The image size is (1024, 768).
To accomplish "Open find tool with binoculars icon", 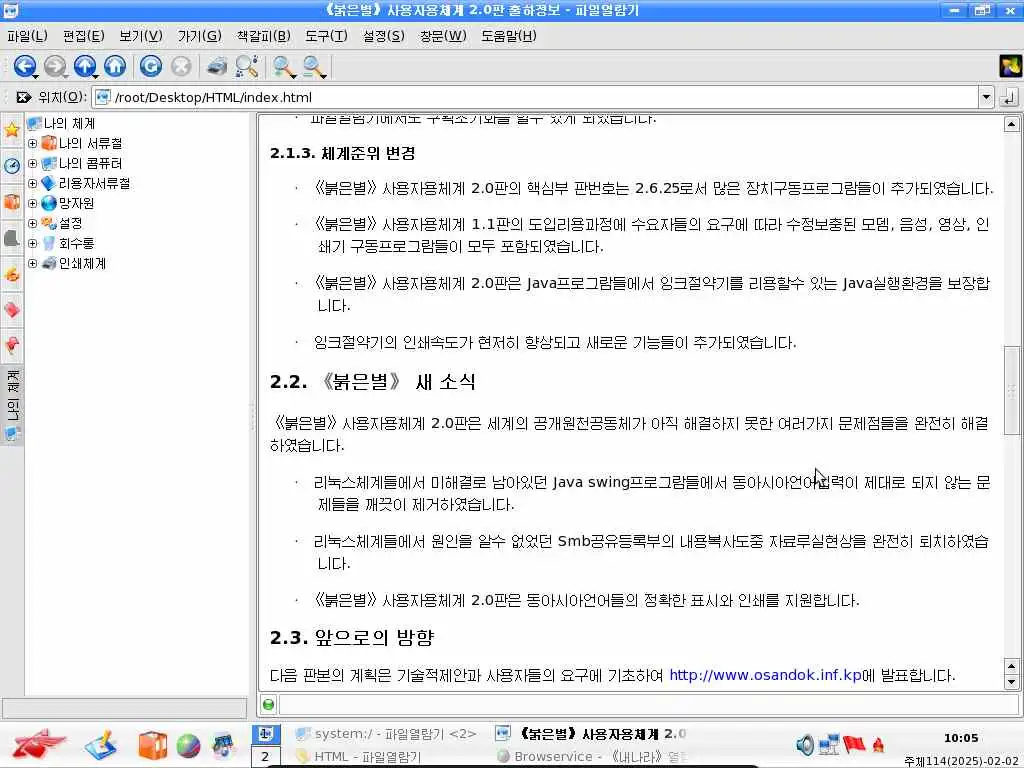I will point(247,66).
